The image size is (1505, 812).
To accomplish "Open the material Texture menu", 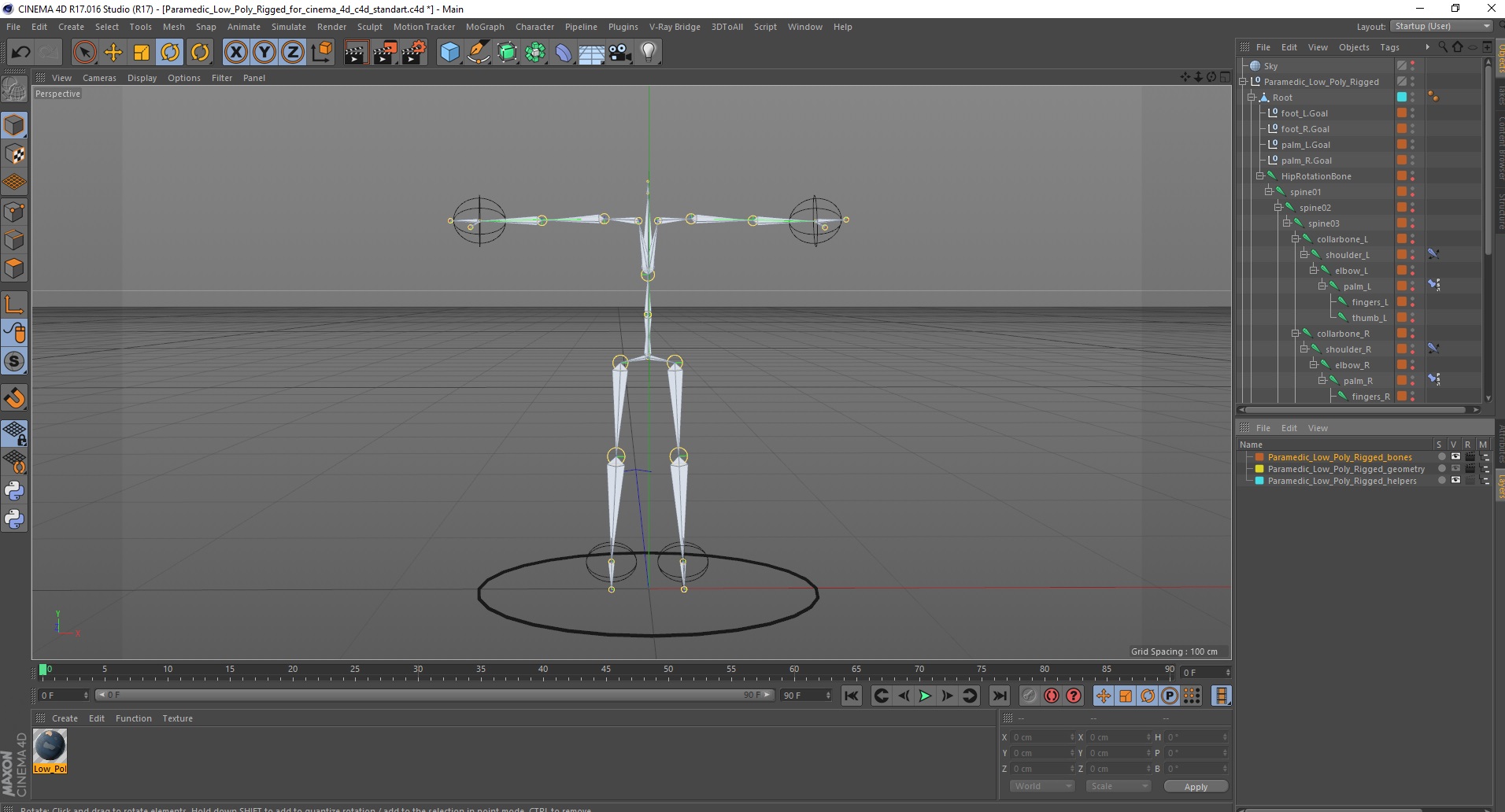I will 177,718.
